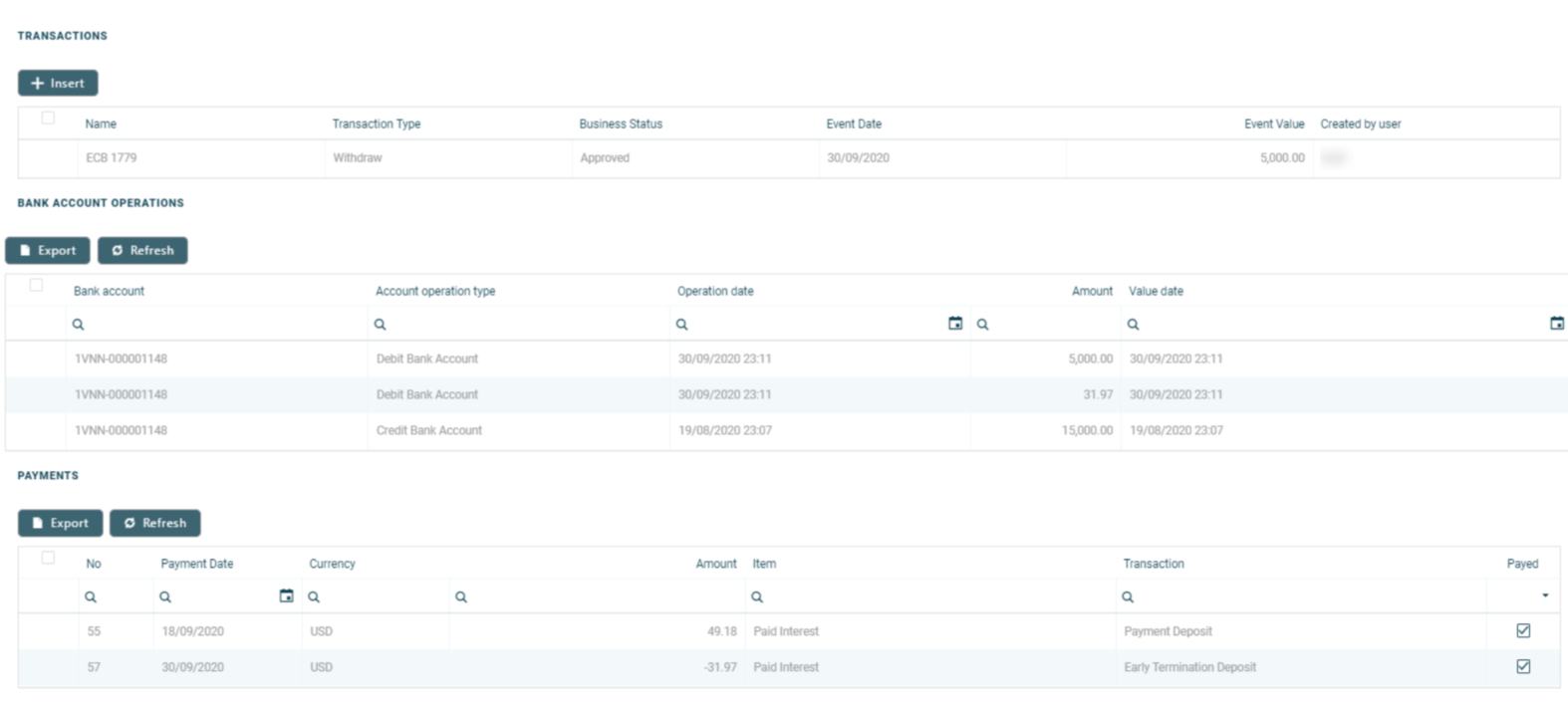
Task: Toggle select-all checkbox in Transactions table
Action: click(48, 118)
